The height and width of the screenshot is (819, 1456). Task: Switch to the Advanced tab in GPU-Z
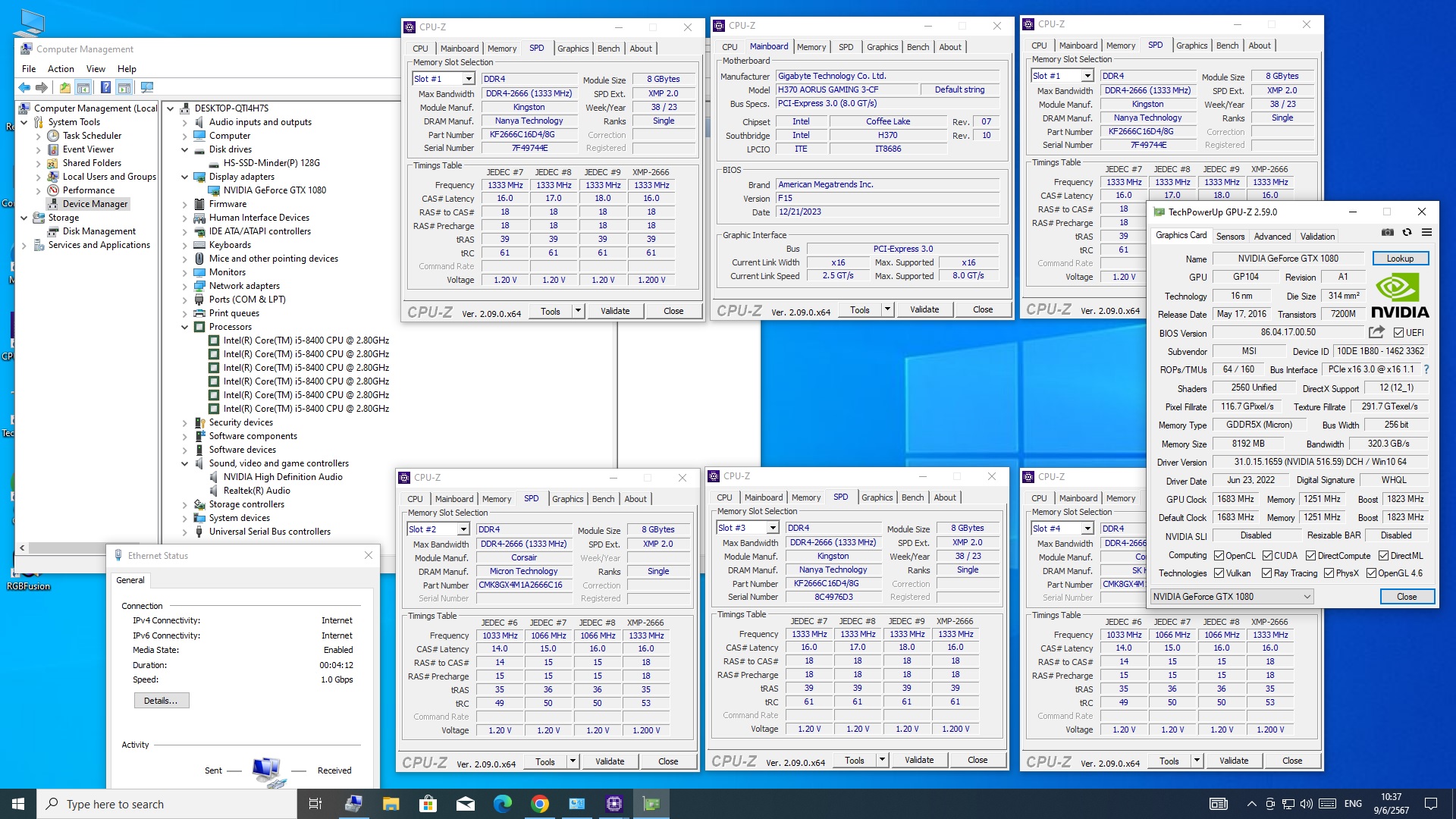click(1272, 237)
